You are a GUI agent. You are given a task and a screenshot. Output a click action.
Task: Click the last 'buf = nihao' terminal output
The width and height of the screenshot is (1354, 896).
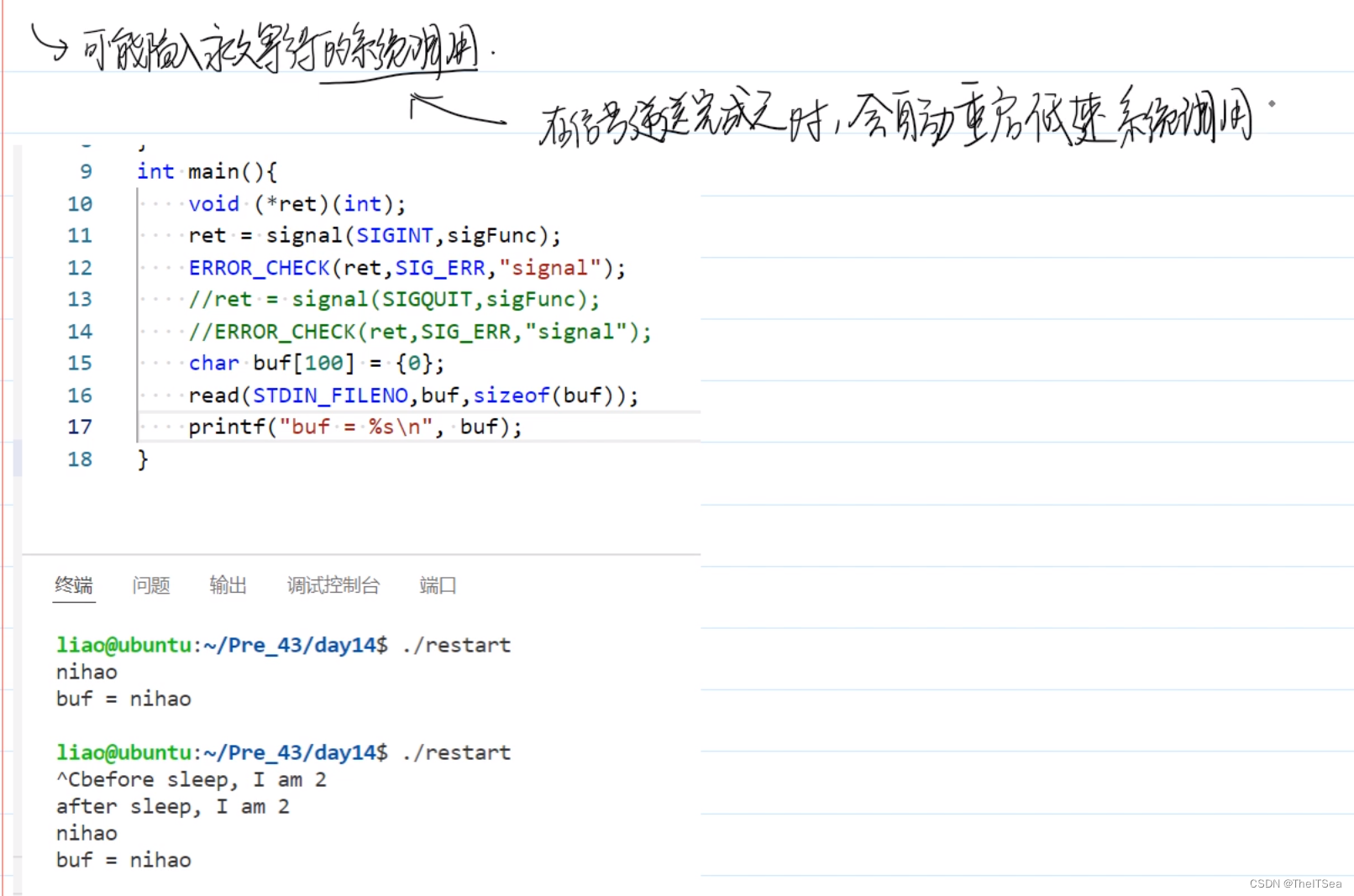coord(123,860)
